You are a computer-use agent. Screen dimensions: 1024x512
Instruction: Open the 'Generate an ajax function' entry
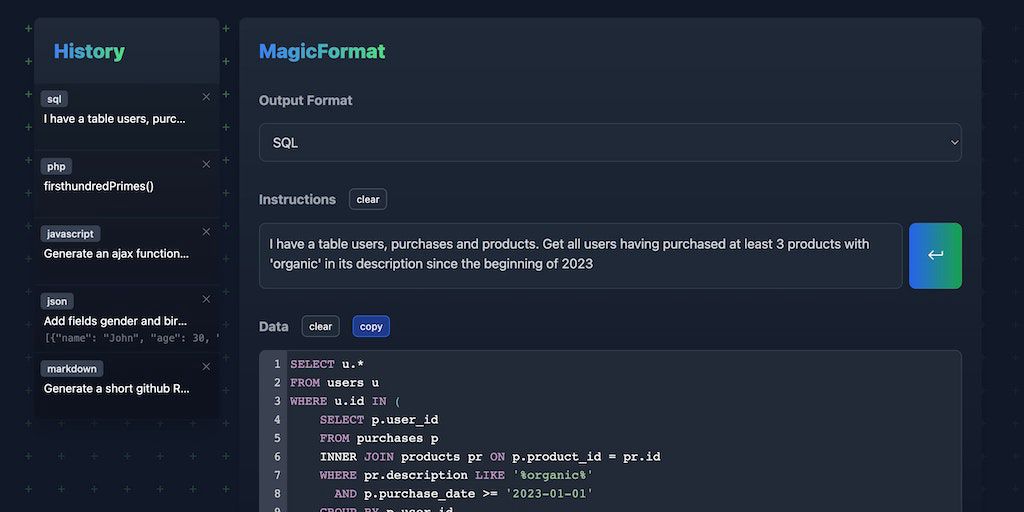[116, 253]
